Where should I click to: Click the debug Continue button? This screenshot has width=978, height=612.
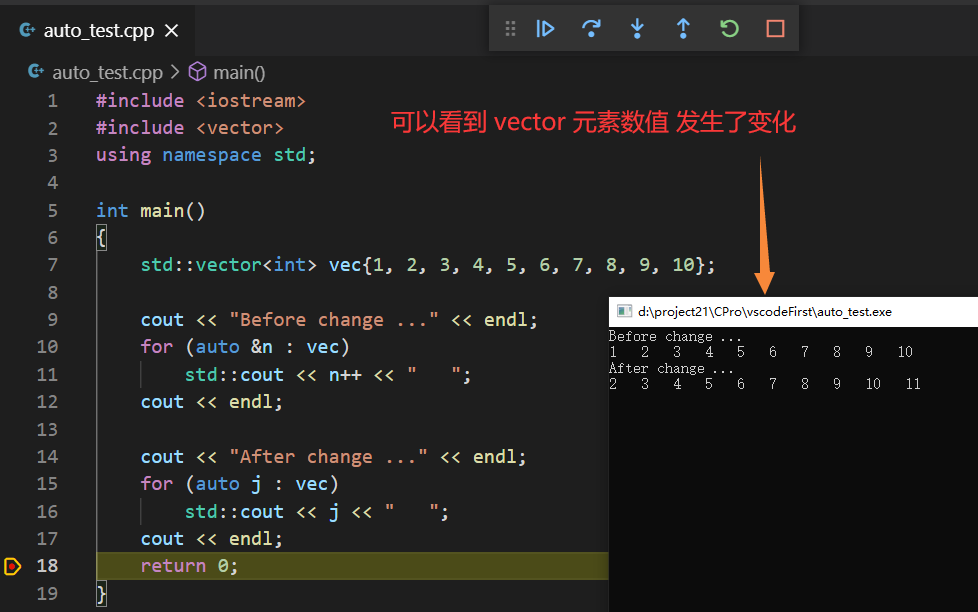[x=545, y=29]
